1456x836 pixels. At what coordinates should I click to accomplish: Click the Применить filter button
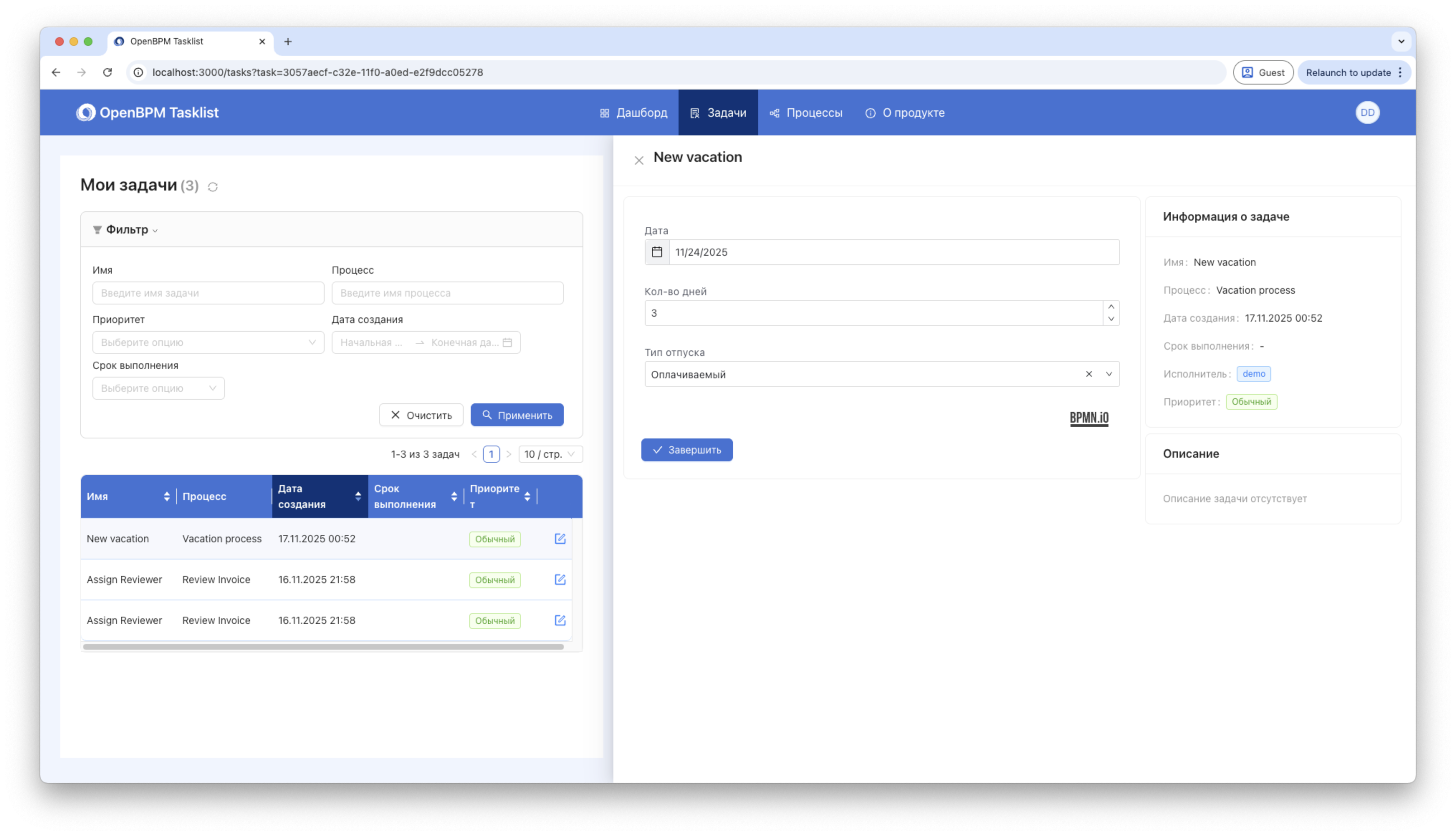click(x=517, y=414)
